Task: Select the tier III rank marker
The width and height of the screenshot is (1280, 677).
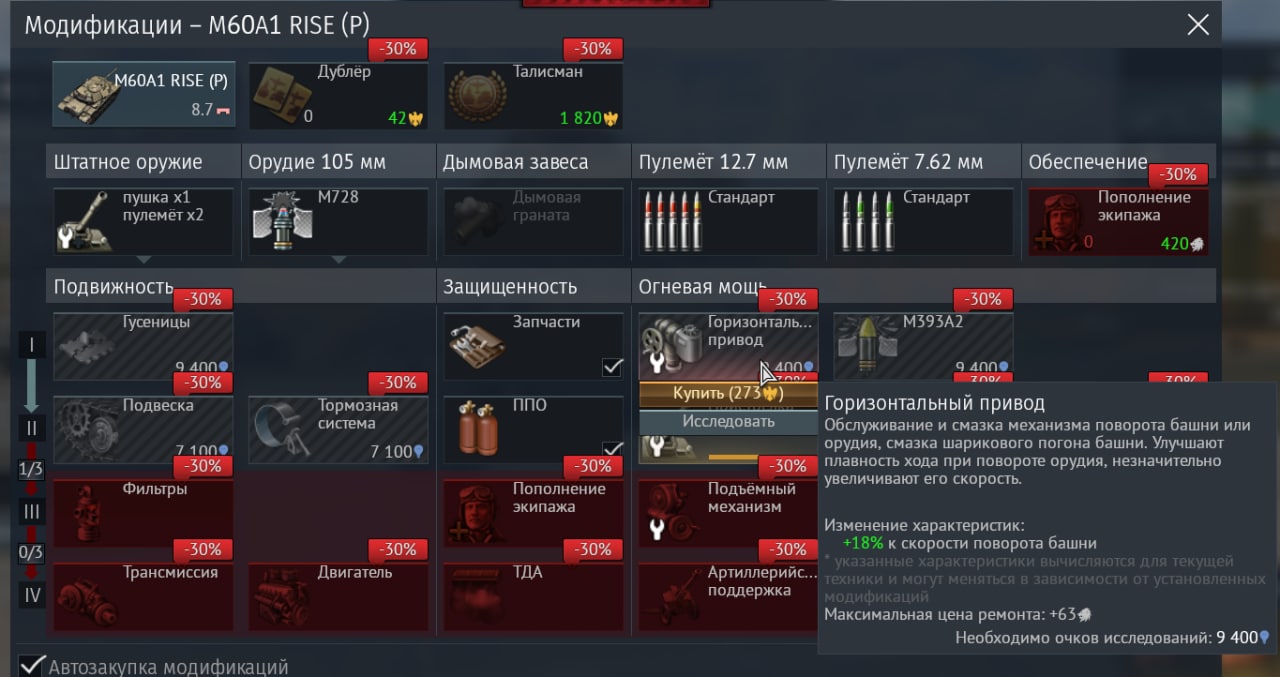Action: click(x=32, y=512)
